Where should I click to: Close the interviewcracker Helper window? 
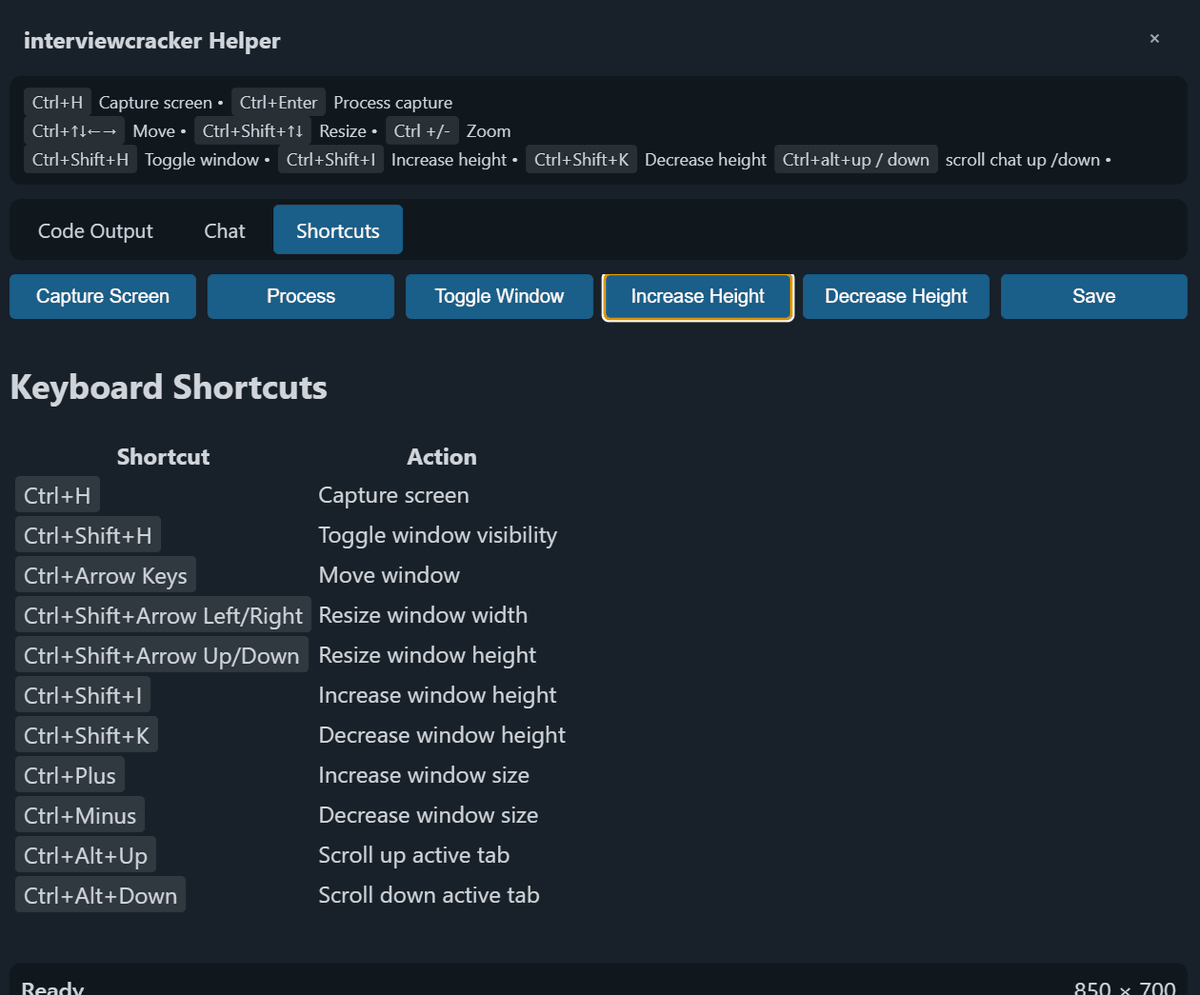1154,39
